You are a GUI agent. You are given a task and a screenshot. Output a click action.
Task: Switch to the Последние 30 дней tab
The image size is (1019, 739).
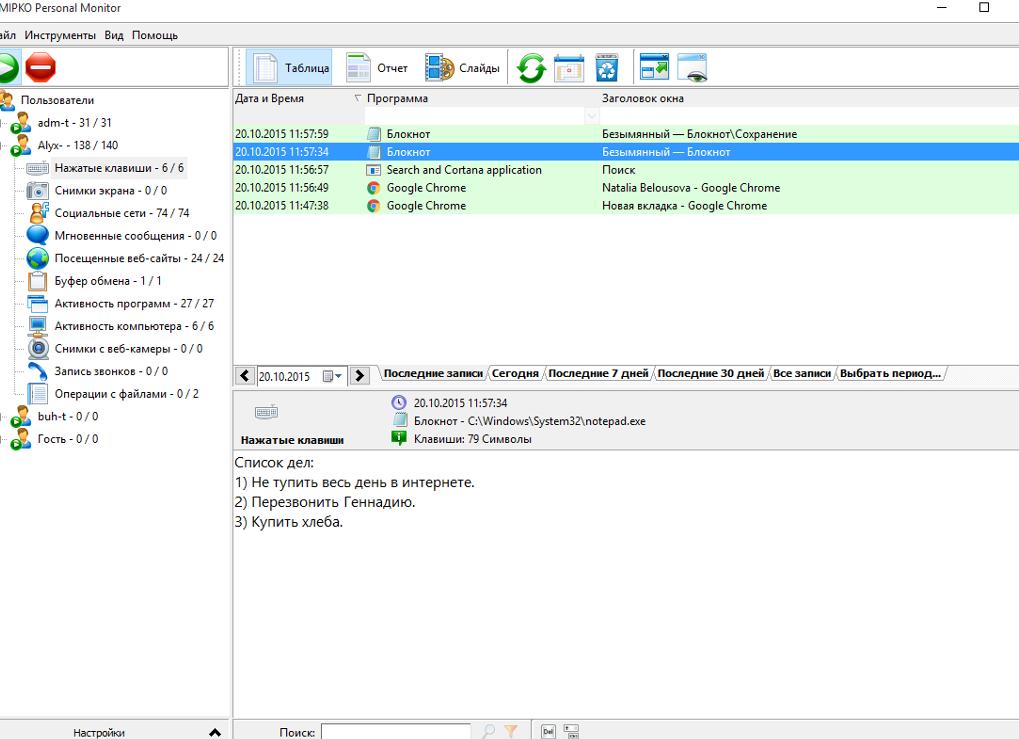pyautogui.click(x=711, y=374)
